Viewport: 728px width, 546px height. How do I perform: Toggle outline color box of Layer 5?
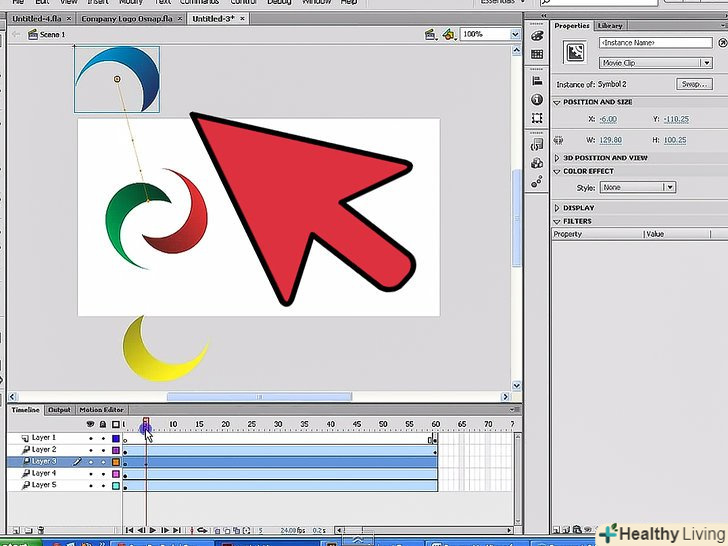click(116, 485)
